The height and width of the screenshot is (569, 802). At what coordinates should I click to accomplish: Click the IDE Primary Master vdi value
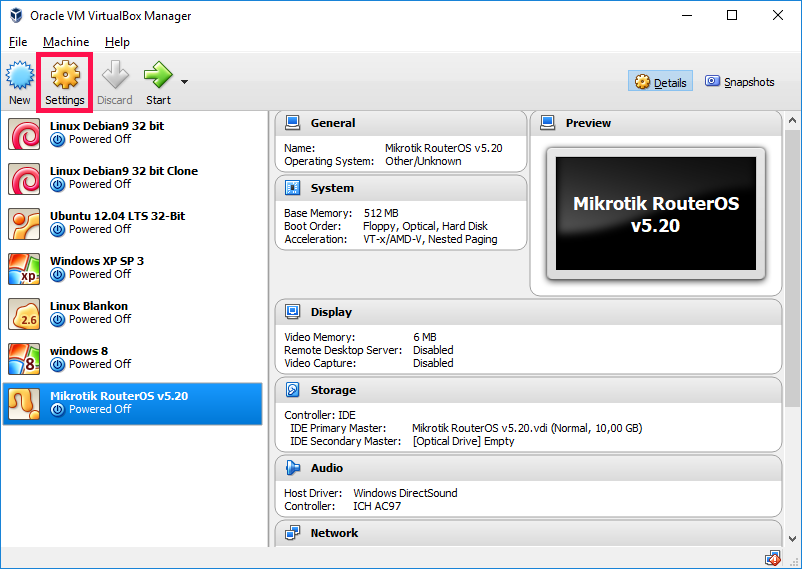527,428
